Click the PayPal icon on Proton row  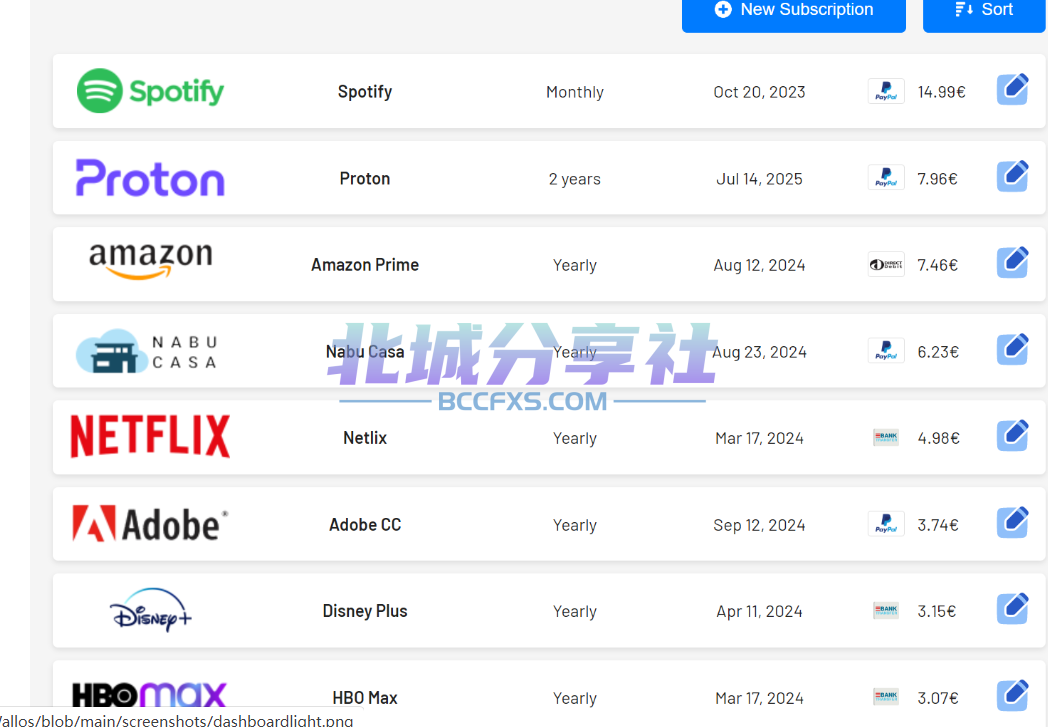886,178
